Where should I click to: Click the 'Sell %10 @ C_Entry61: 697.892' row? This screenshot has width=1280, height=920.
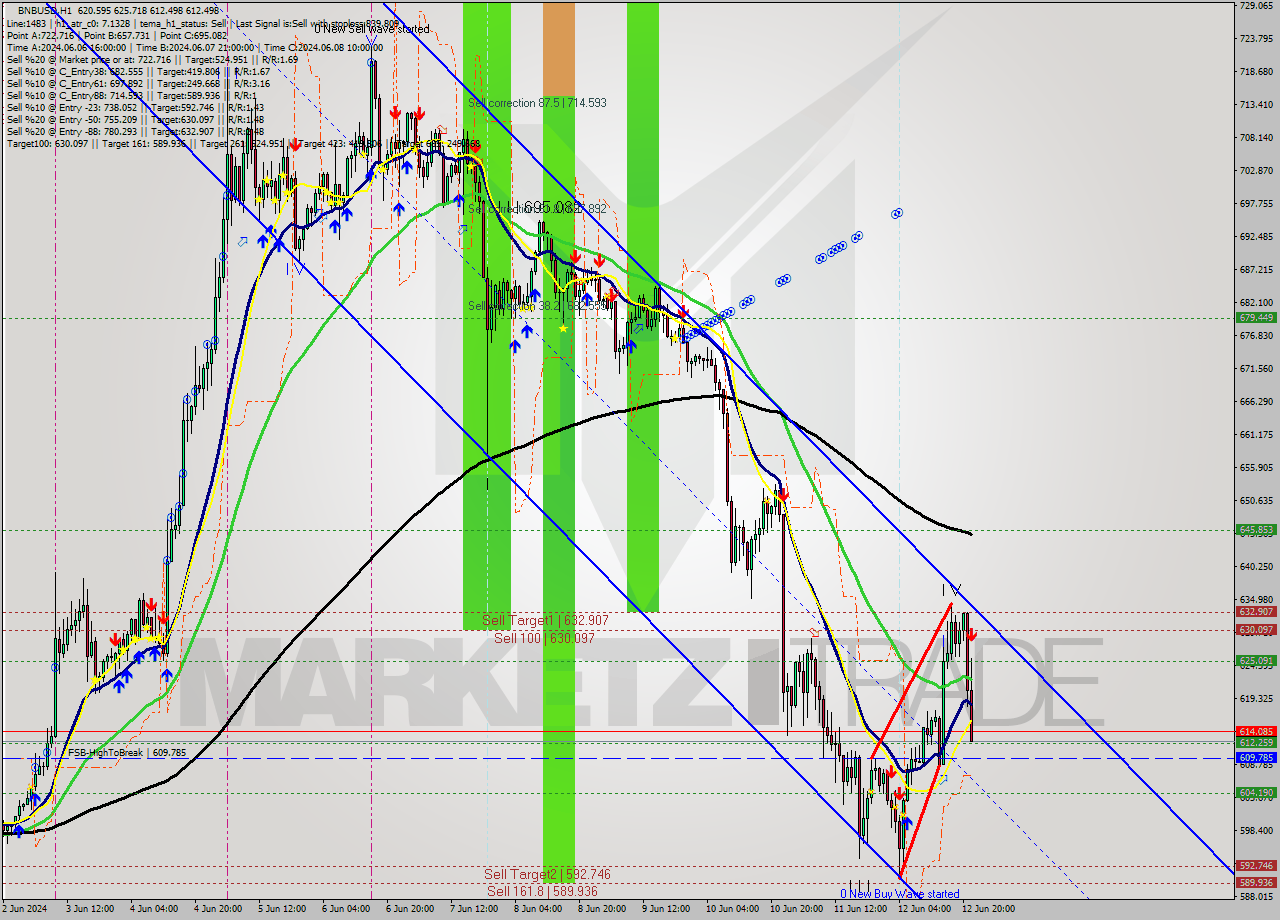[138, 83]
